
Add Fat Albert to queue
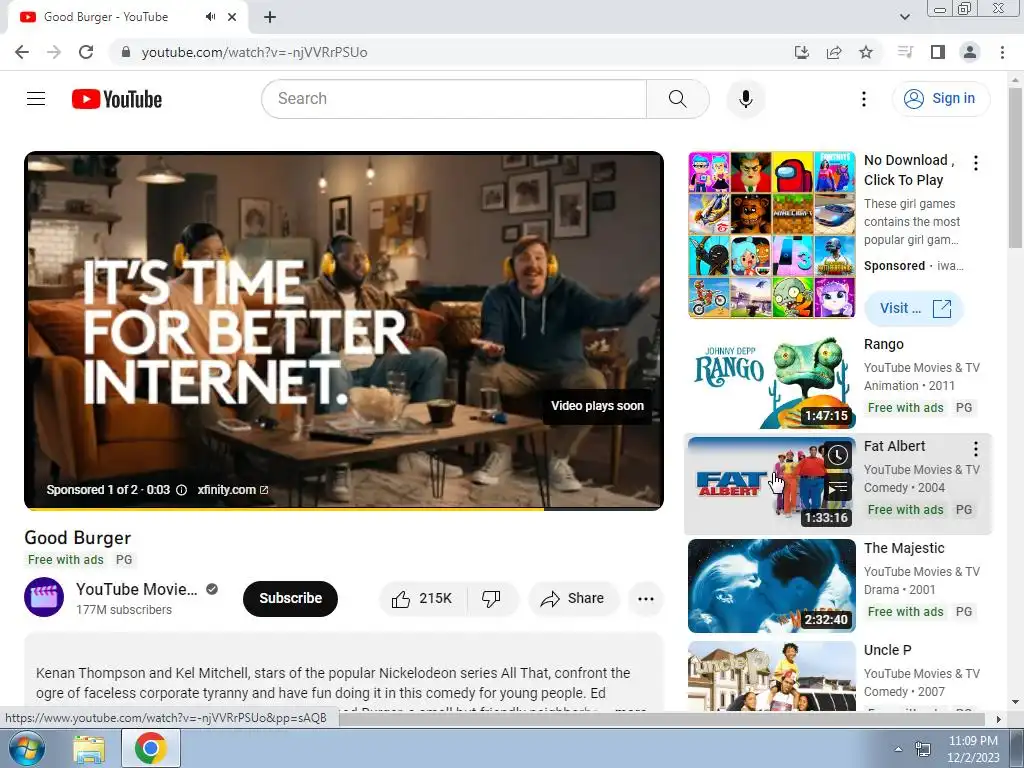click(x=838, y=487)
